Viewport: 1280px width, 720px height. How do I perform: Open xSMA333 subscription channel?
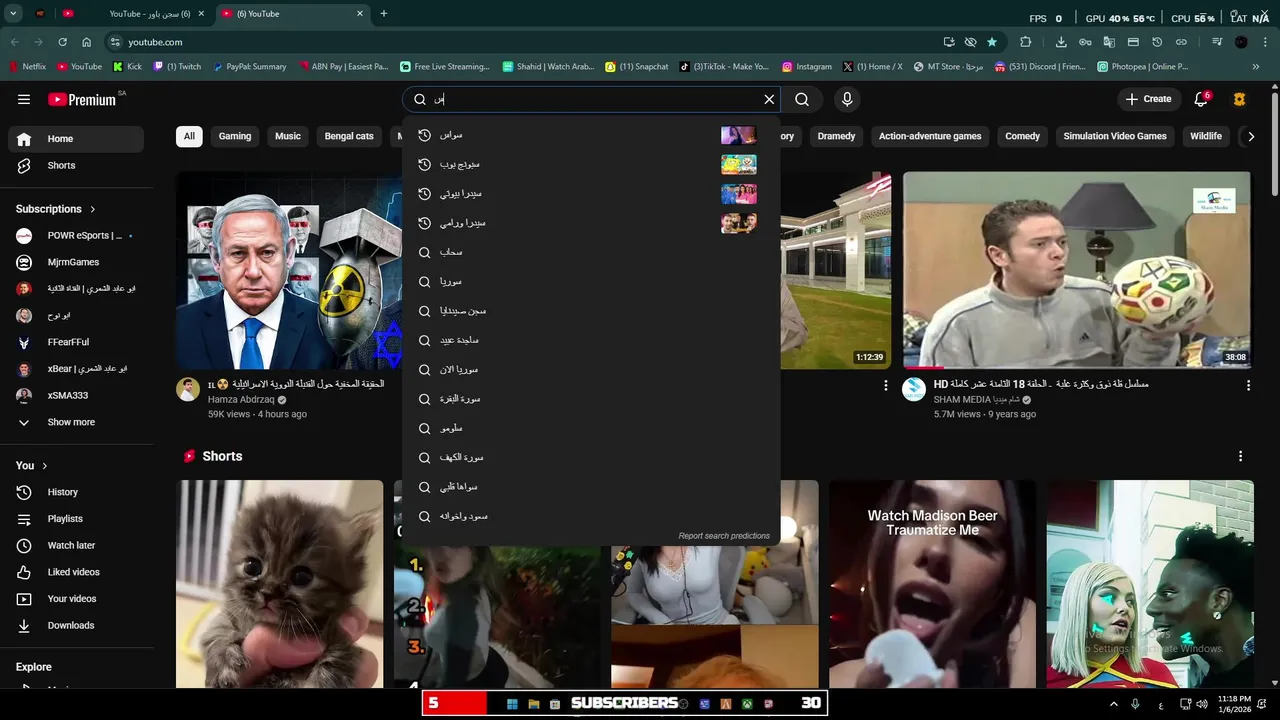click(x=76, y=395)
